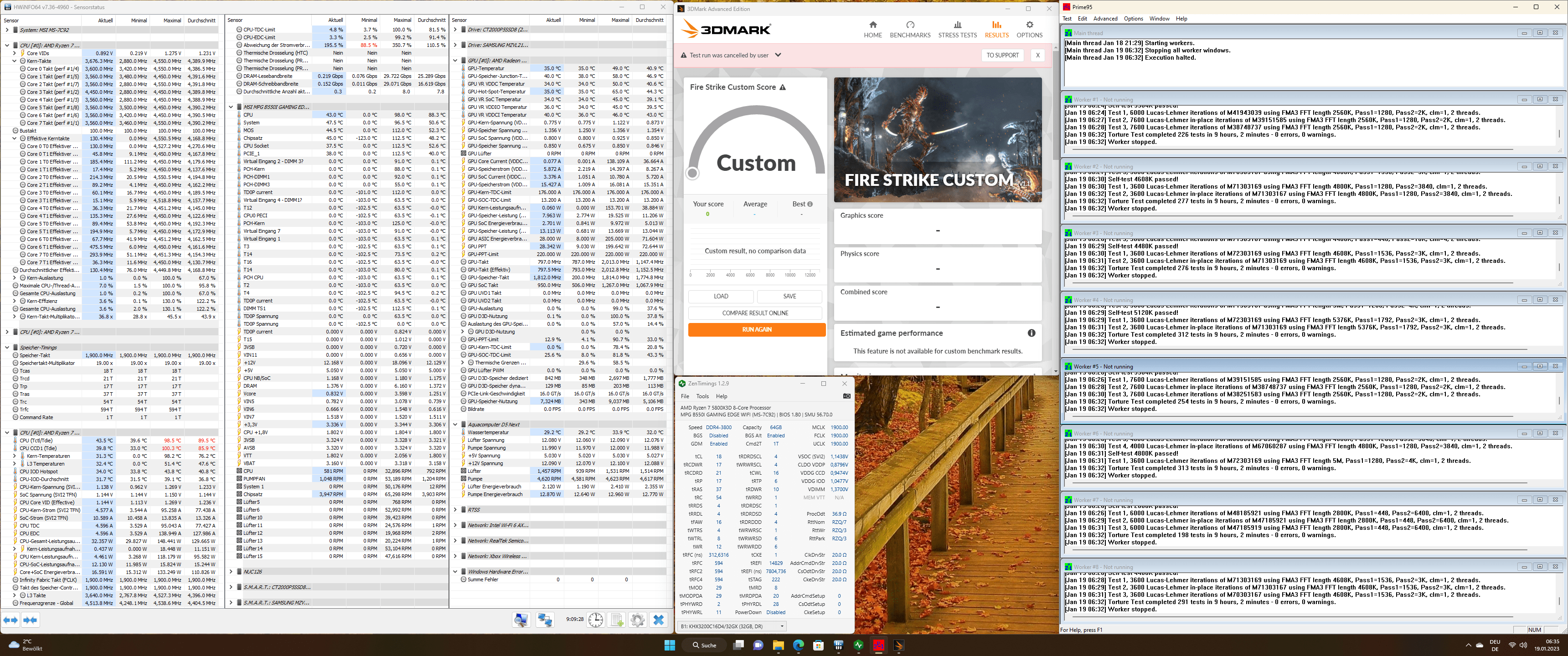
Task: Open Prime95 Window menu
Action: click(x=1160, y=19)
